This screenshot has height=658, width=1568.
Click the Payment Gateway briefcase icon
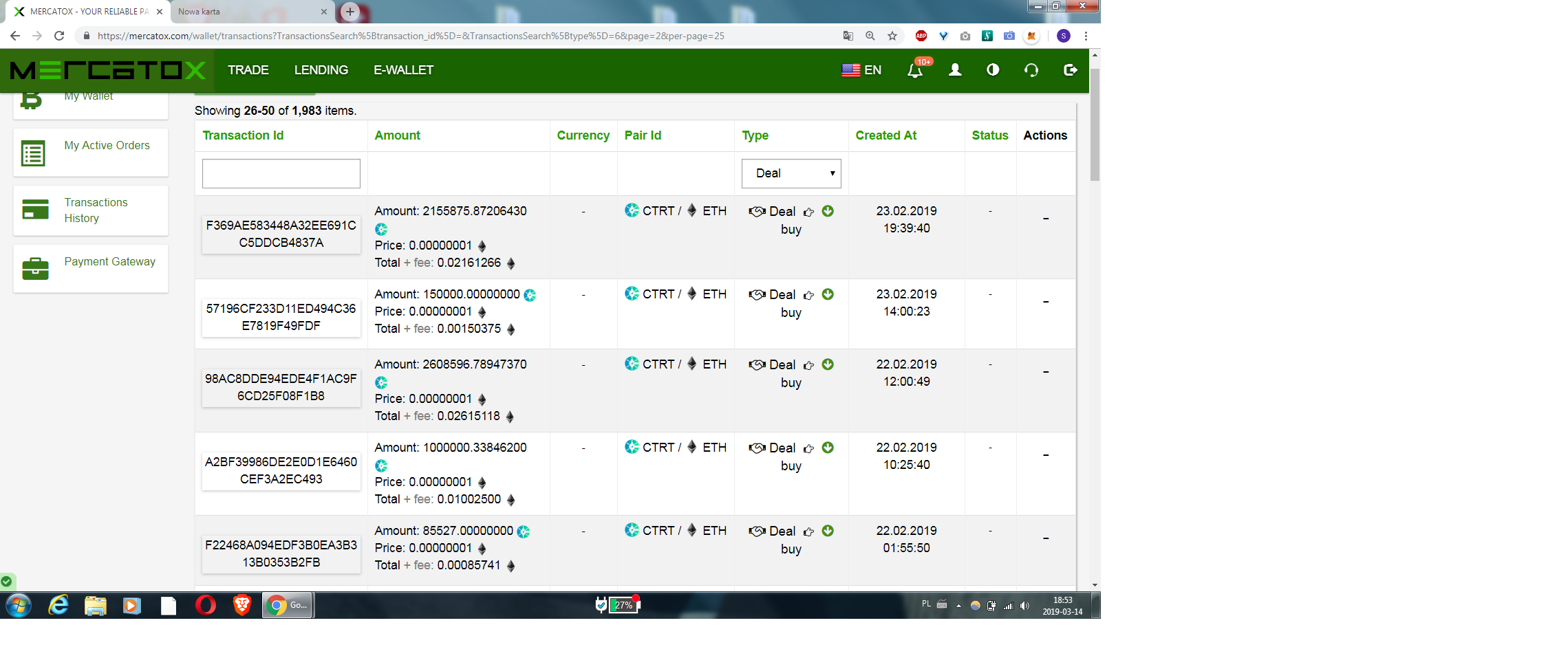pyautogui.click(x=35, y=268)
